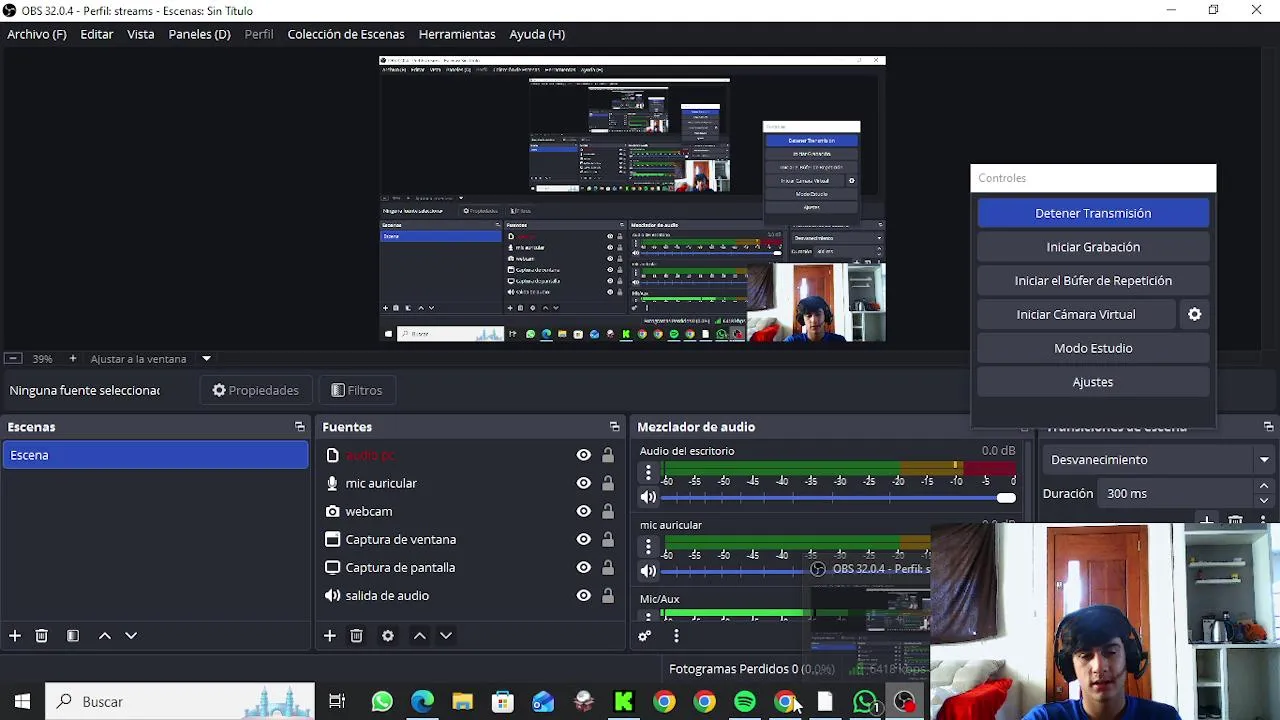Hide the Captura de pantalla source
Screen dimensions: 1280x720
coord(584,567)
